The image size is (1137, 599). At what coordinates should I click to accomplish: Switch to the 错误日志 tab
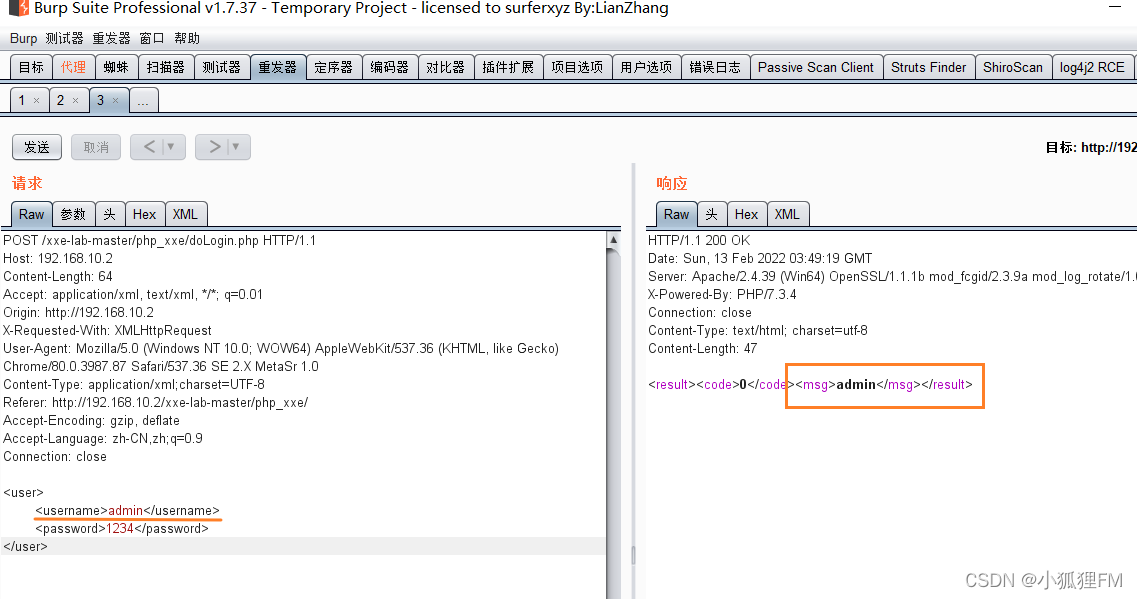pos(715,67)
